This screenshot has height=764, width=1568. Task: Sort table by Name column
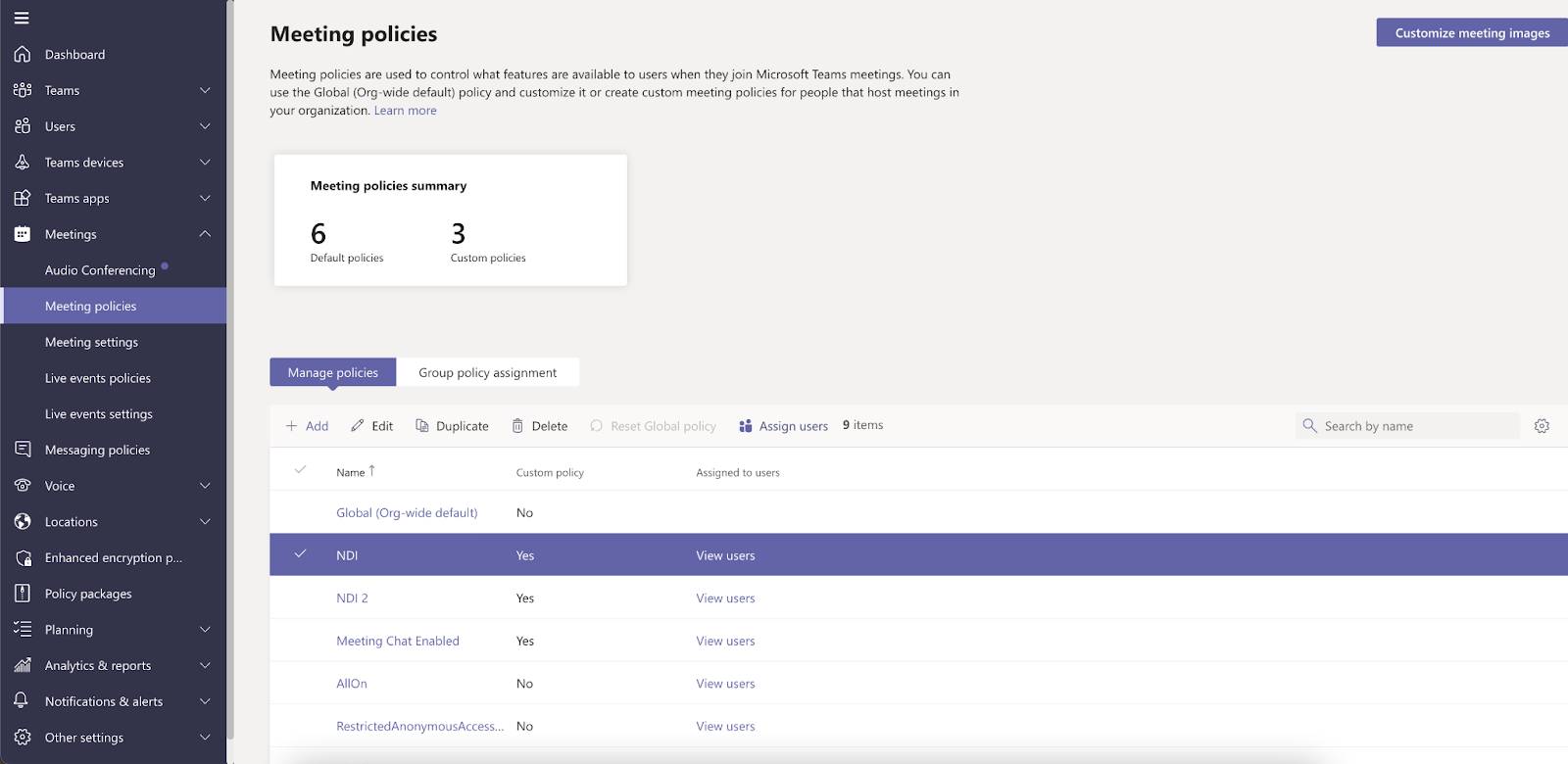click(x=356, y=472)
